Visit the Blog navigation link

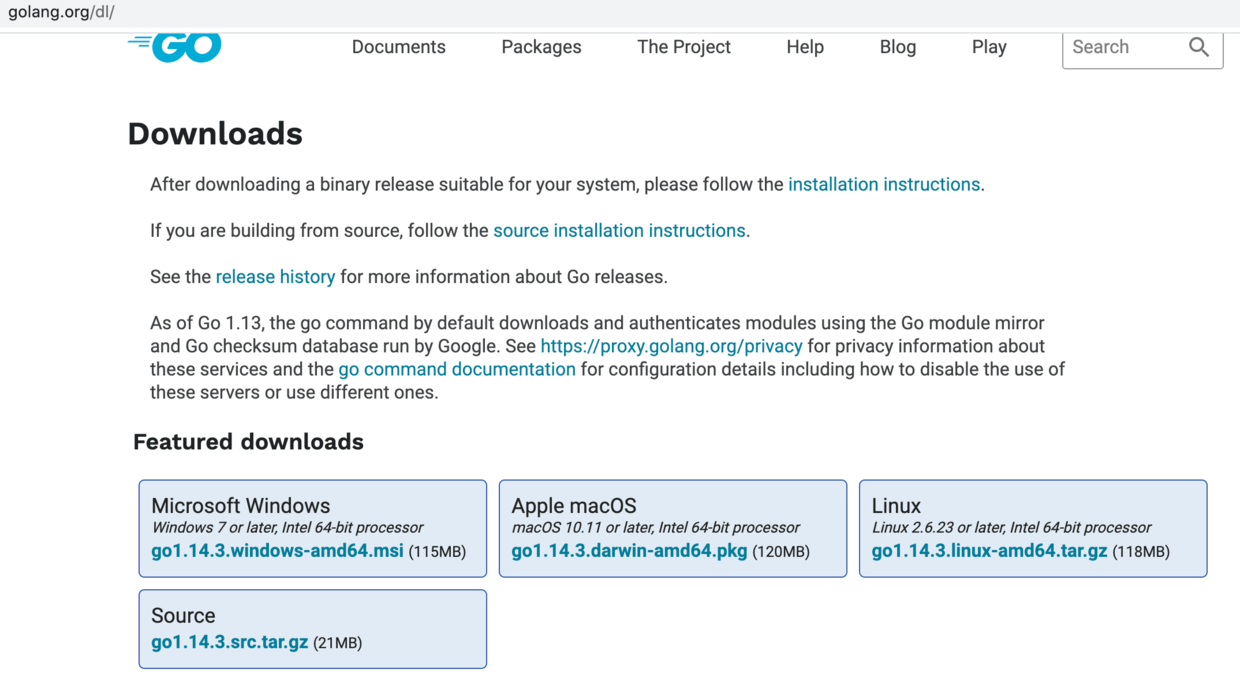[897, 47]
